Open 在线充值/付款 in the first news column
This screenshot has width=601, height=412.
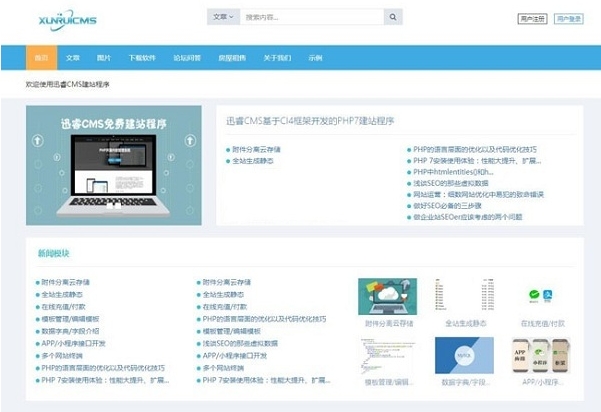click(x=63, y=307)
